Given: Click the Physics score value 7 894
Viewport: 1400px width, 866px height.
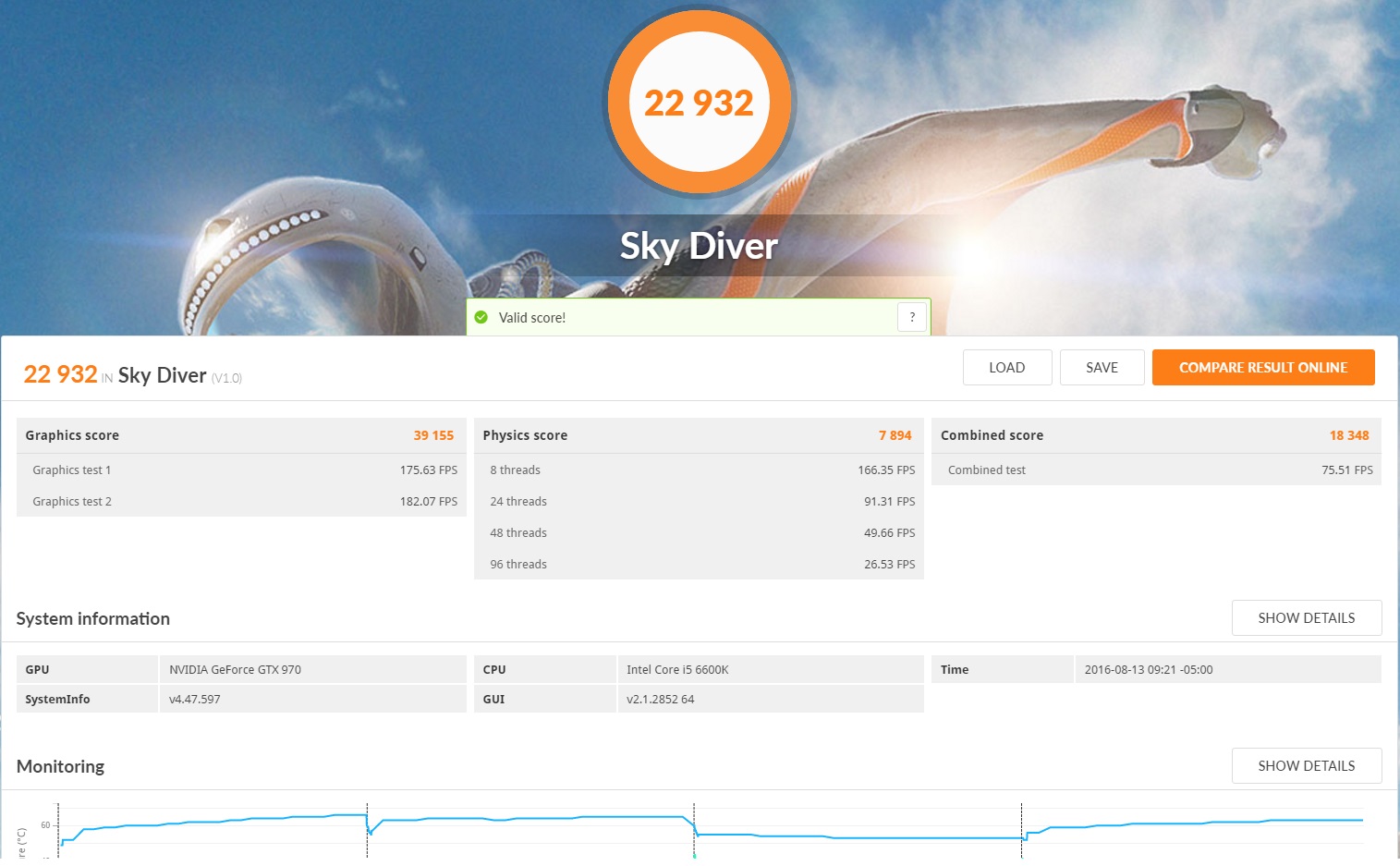Looking at the screenshot, I should point(895,435).
